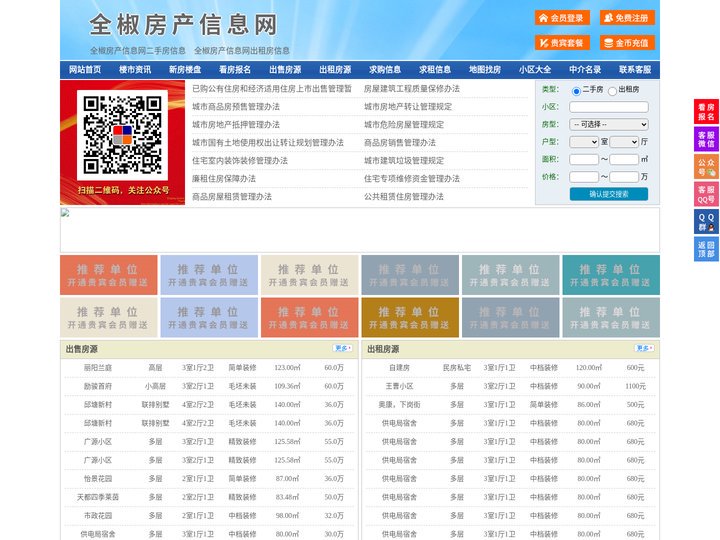This screenshot has height=540, width=720.
Task: Click 更多 link in 出租房源 header
Action: pyautogui.click(x=644, y=349)
